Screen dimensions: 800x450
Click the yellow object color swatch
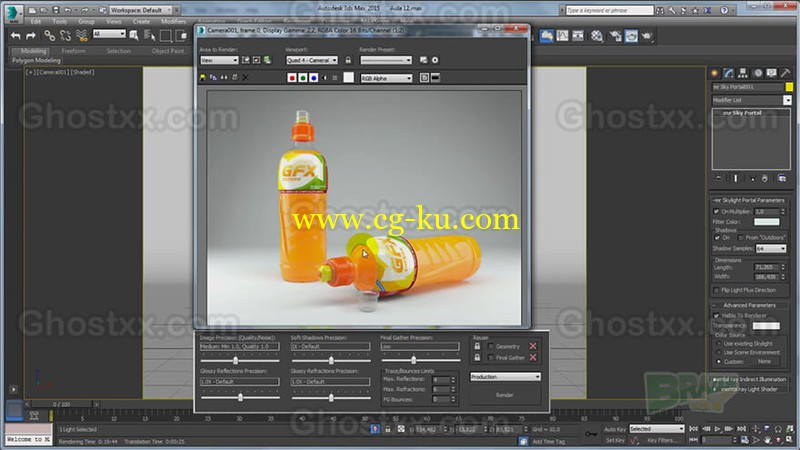pyautogui.click(x=789, y=87)
